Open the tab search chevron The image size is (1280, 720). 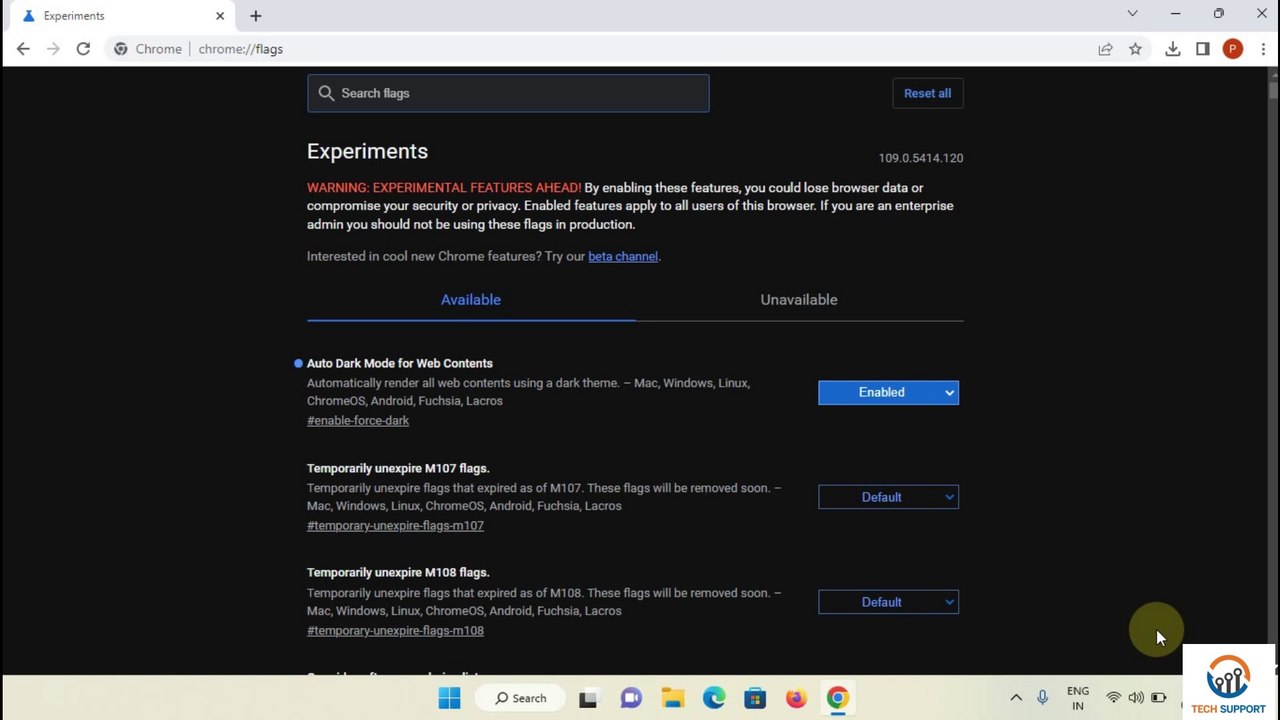click(1132, 14)
